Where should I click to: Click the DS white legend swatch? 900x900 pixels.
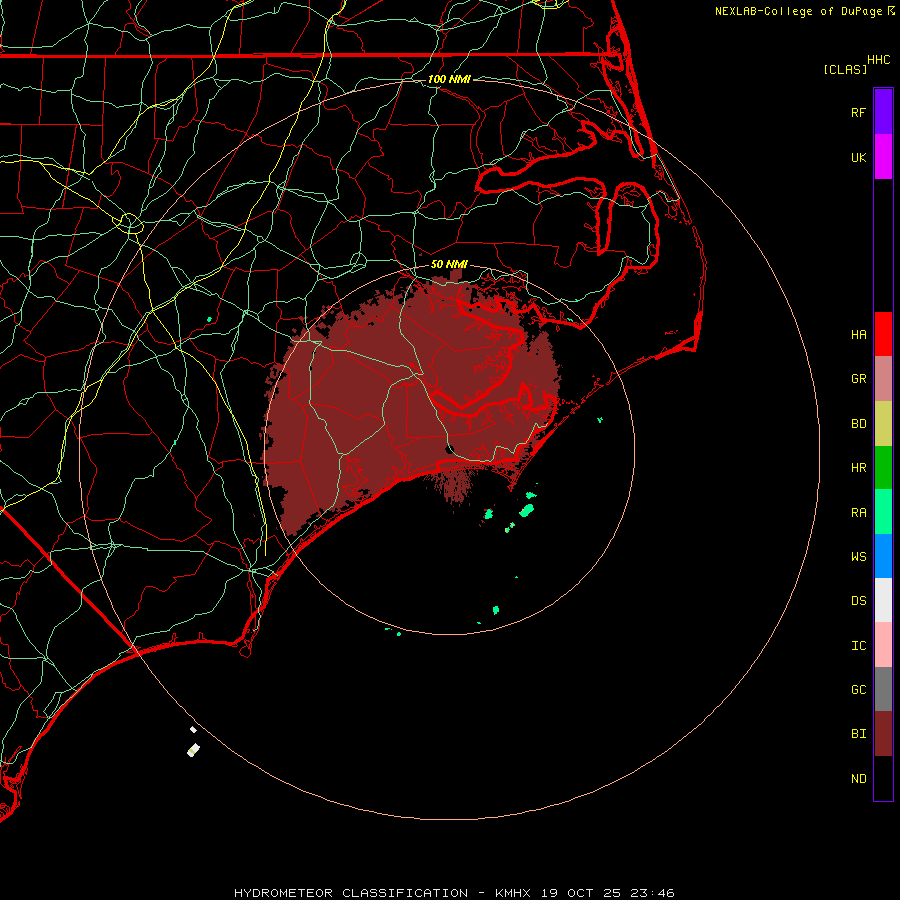coord(883,600)
